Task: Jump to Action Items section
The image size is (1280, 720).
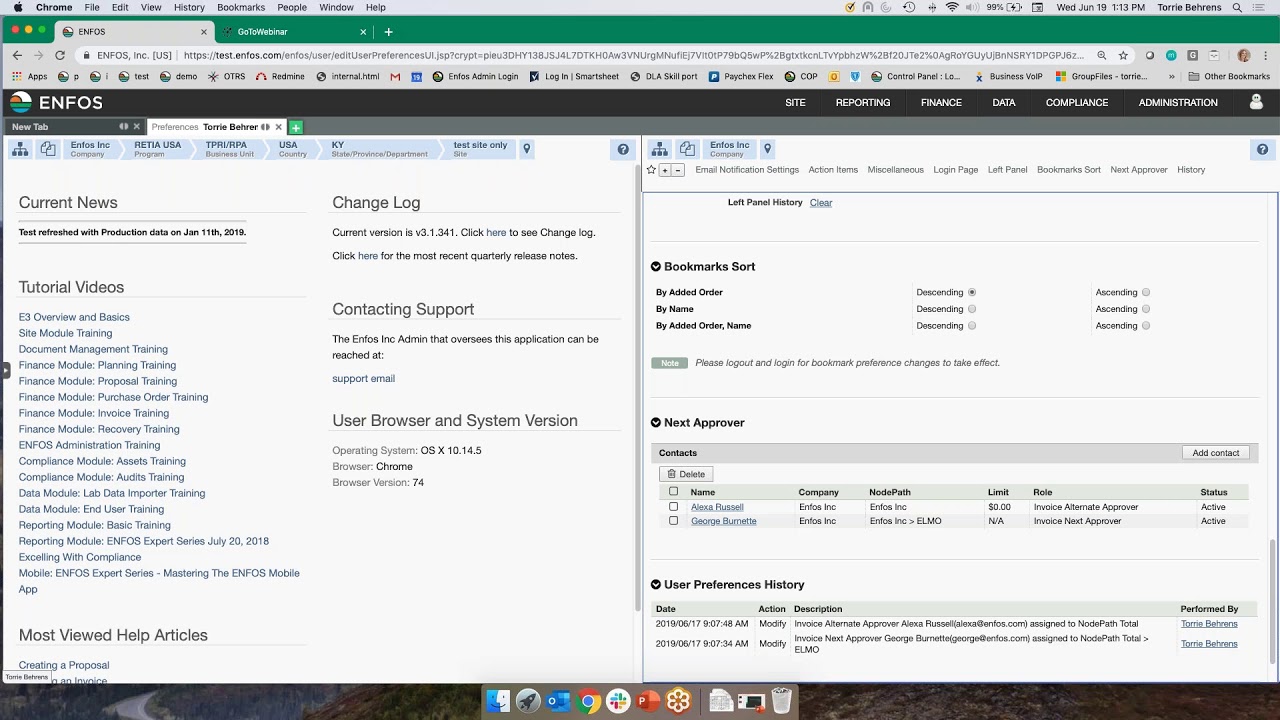Action: (833, 170)
